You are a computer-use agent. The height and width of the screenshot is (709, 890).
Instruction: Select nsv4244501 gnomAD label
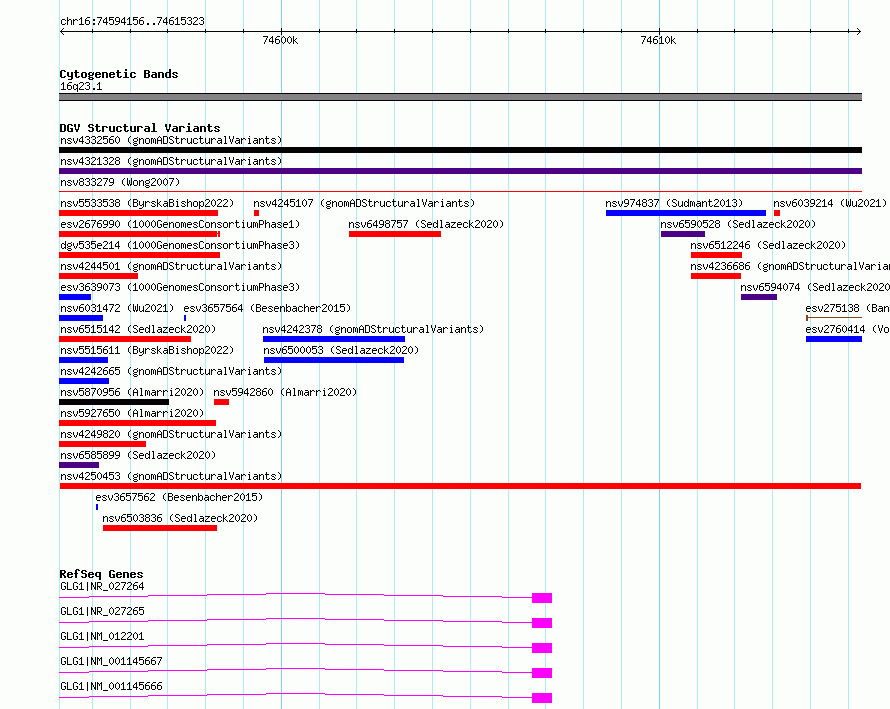click(171, 266)
